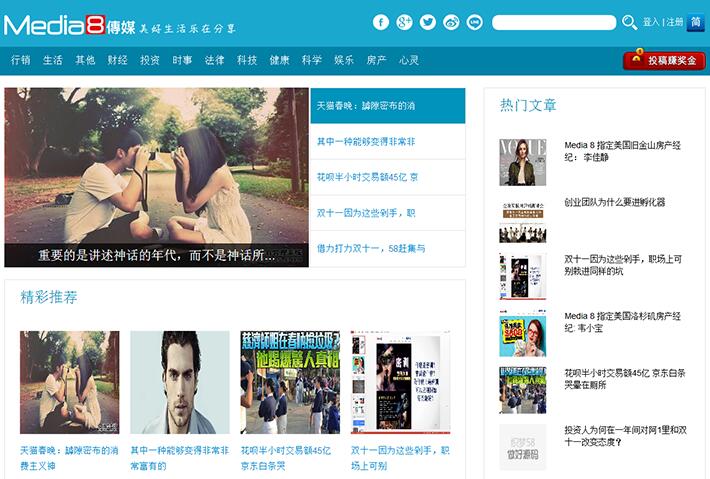The width and height of the screenshot is (710, 479).
Task: Toggle the 简 simplified Chinese language button
Action: (696, 22)
